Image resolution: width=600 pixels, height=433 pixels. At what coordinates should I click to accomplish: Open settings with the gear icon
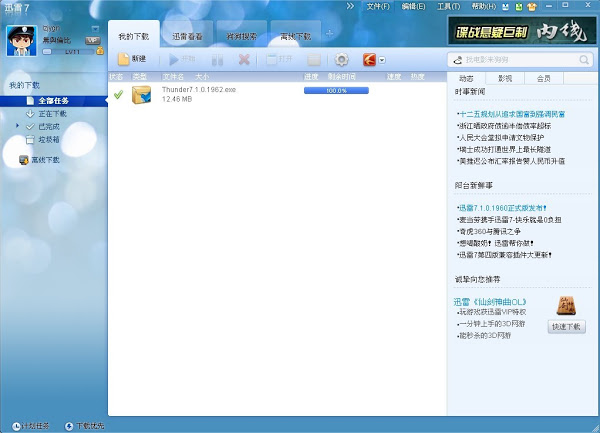(341, 59)
